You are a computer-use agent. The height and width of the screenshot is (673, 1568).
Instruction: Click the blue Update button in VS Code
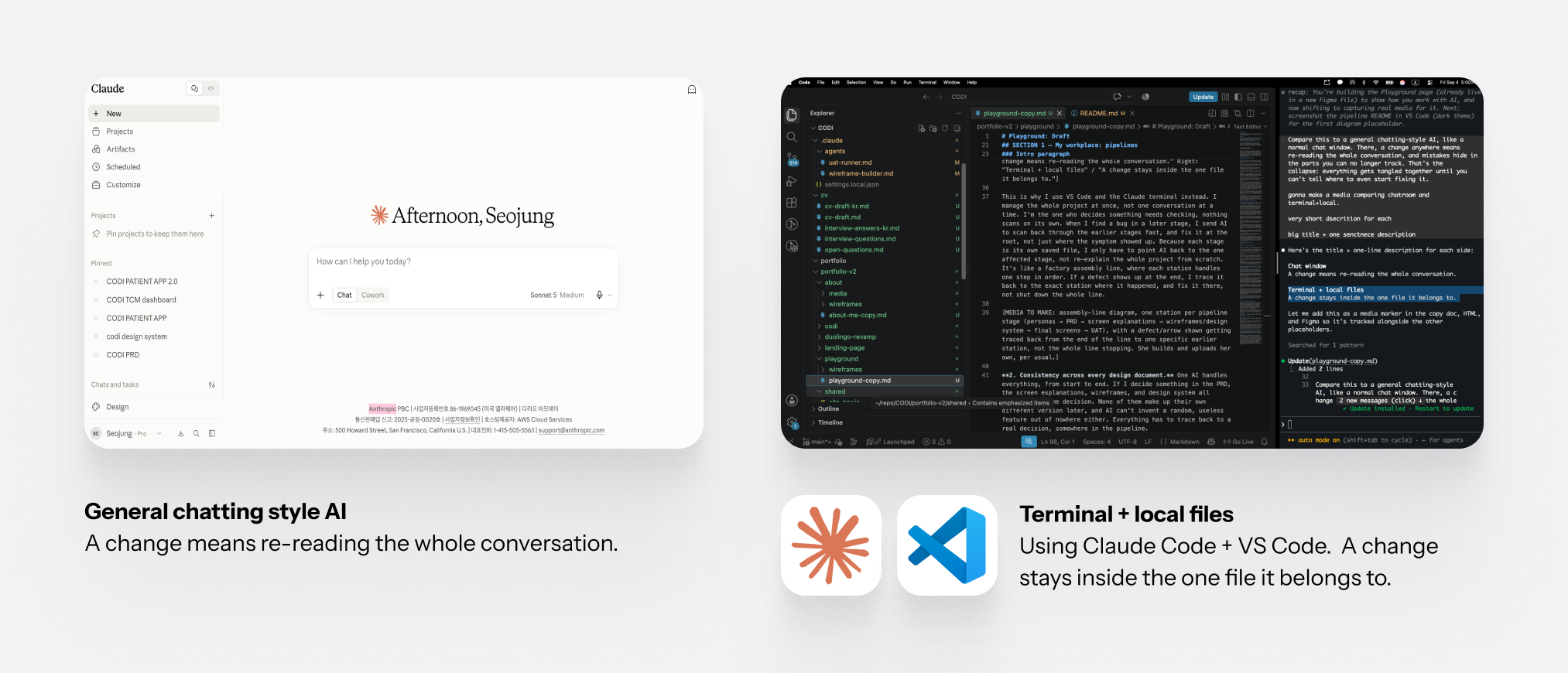[x=1203, y=97]
